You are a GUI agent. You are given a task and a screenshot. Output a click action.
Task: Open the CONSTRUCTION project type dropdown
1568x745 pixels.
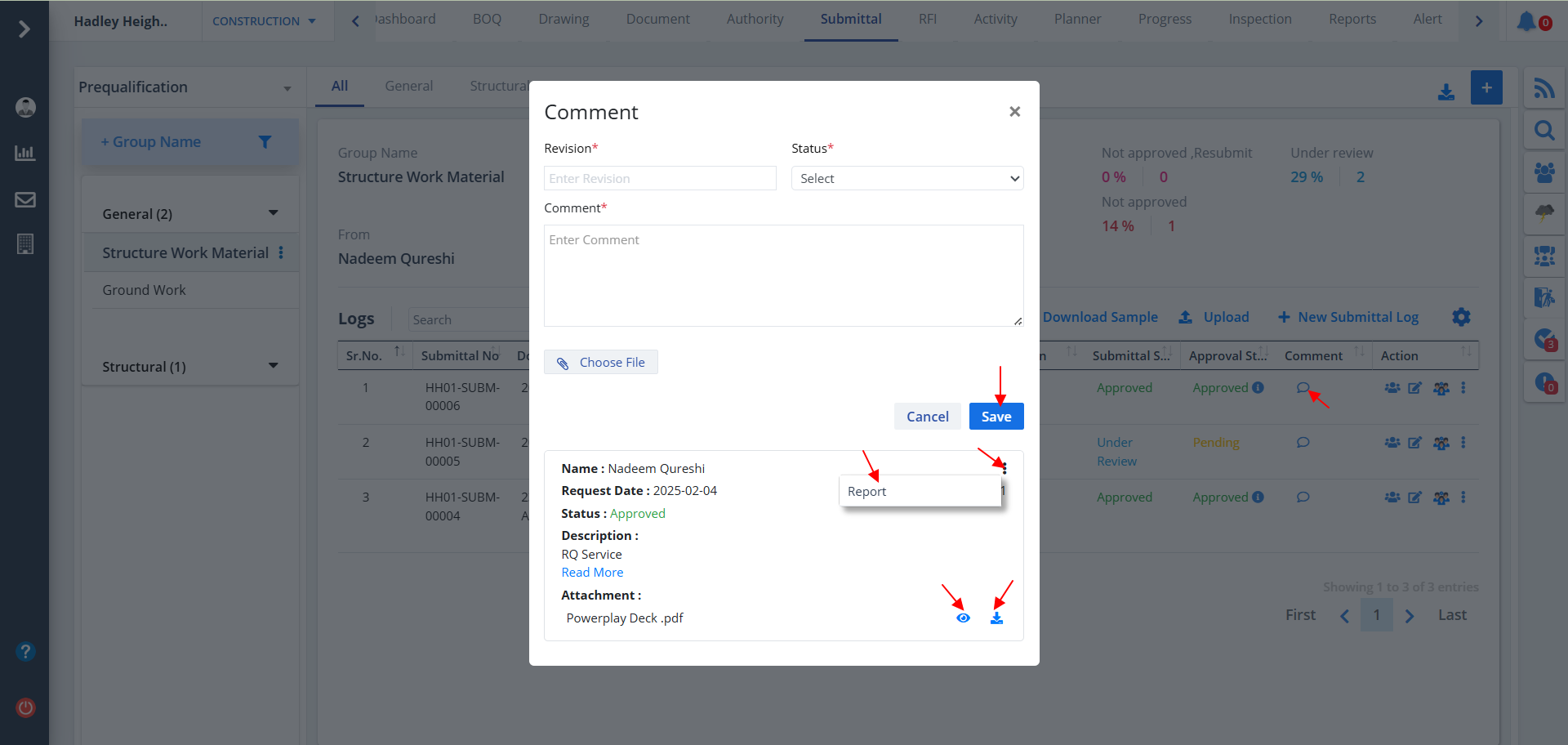coord(264,21)
